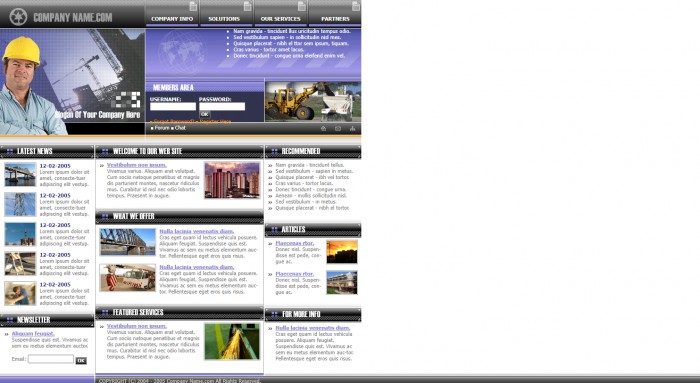
Task: Click the page icon above Solutions
Action: coord(247,6)
